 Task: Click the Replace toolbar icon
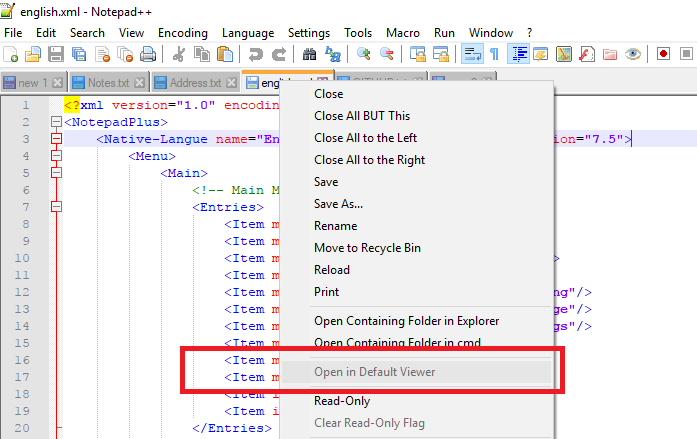pyautogui.click(x=332, y=54)
